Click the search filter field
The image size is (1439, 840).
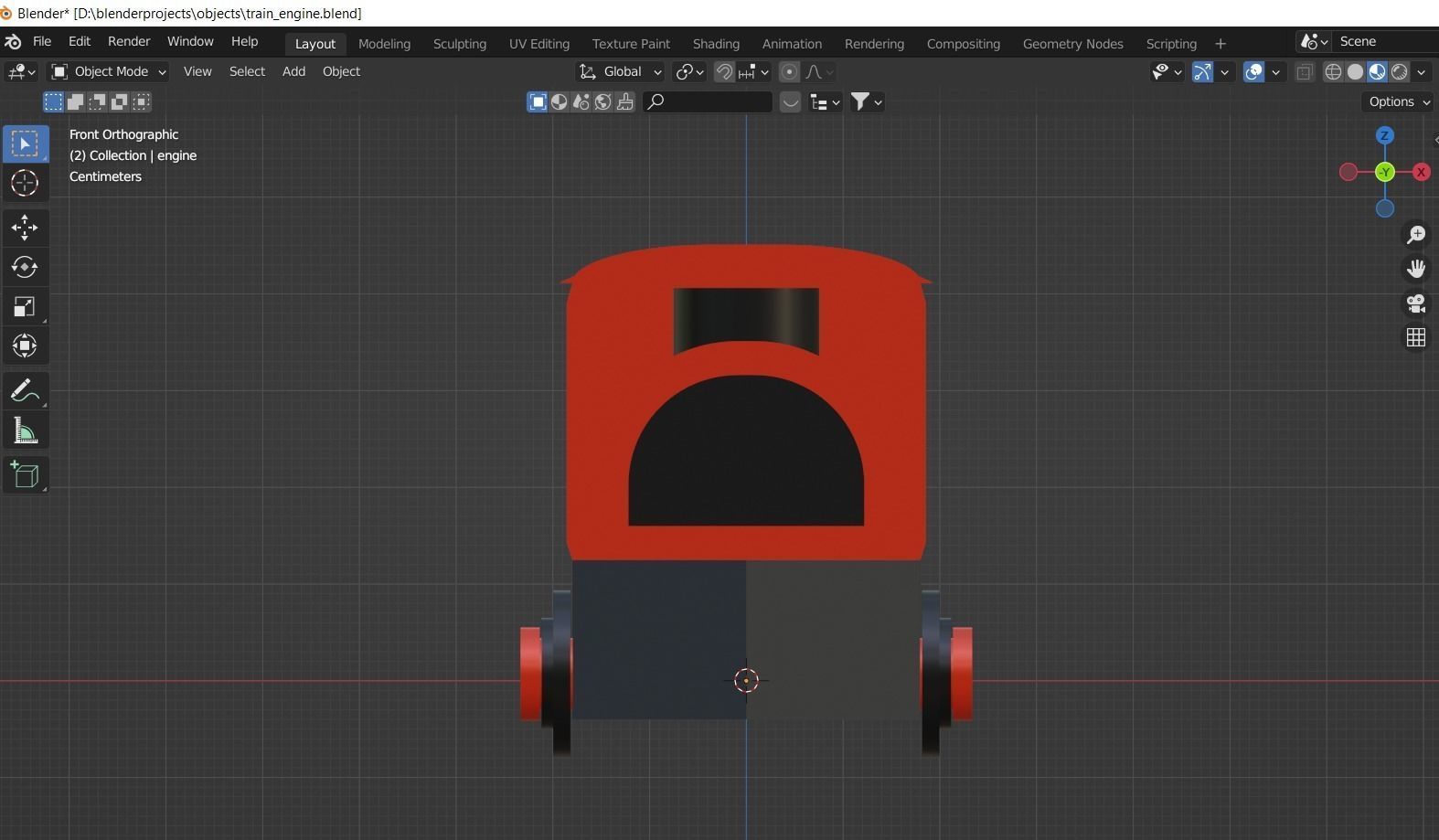708,101
